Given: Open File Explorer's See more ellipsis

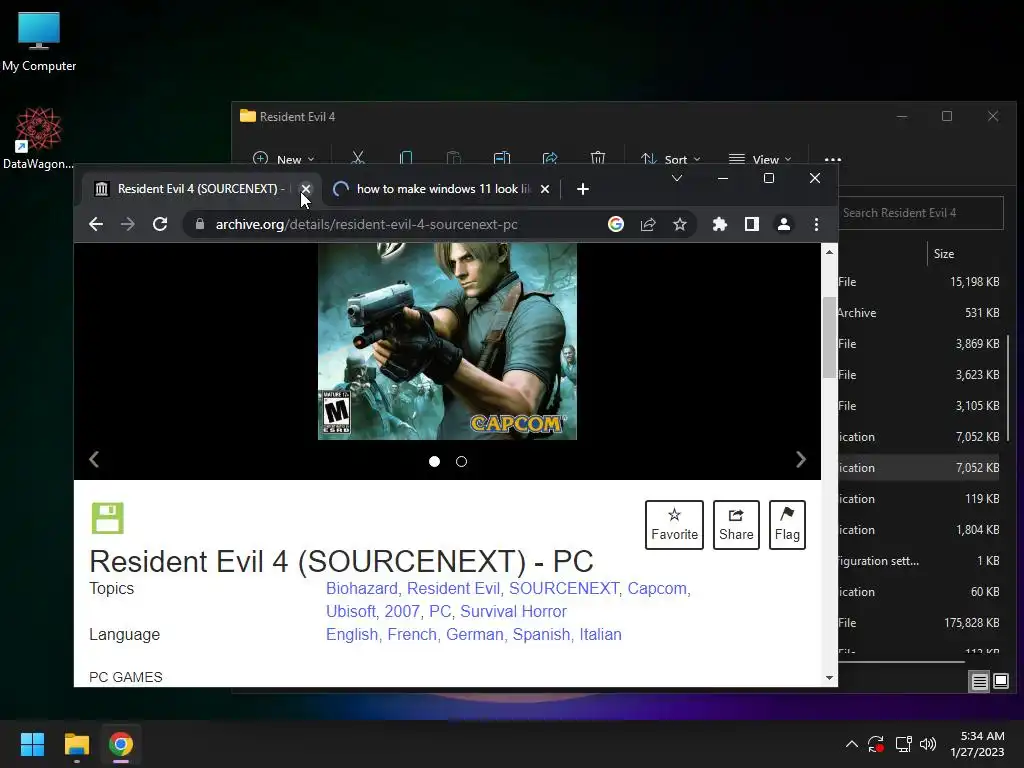Looking at the screenshot, I should point(833,159).
